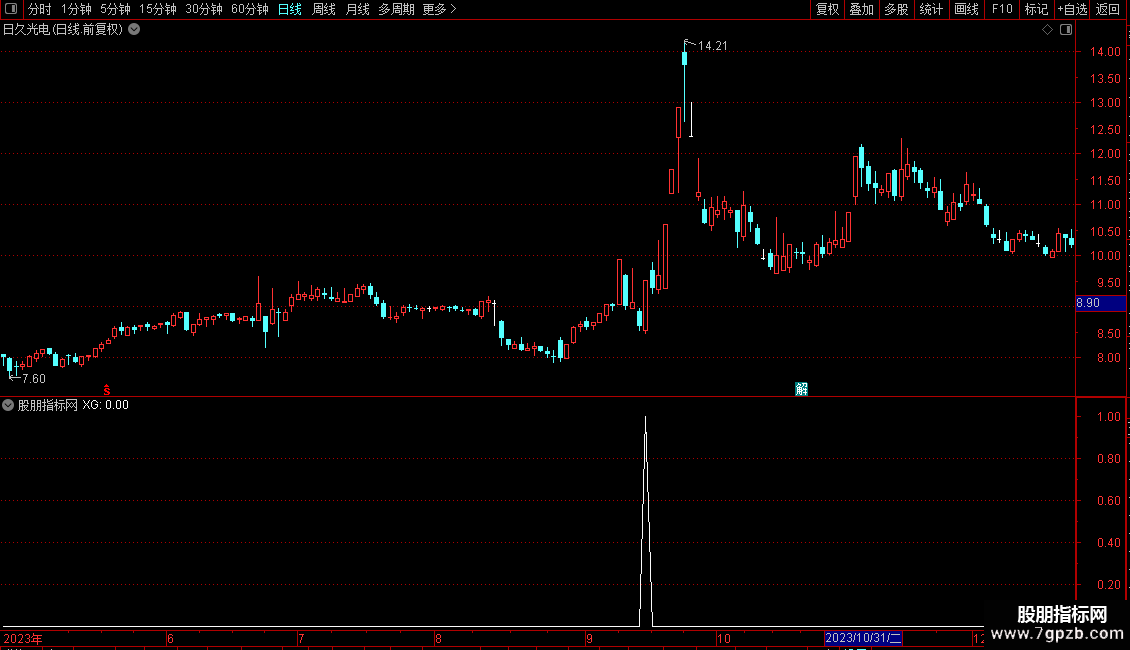Viewport: 1130px width, 650px height.
Task: Switch to 分时 intraday view
Action: 40,9
